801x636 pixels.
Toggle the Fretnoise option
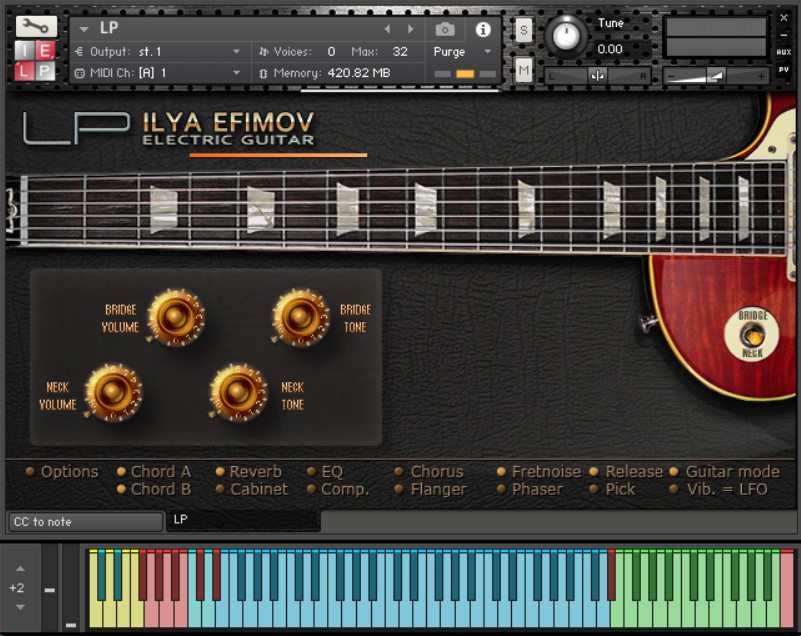(539, 472)
